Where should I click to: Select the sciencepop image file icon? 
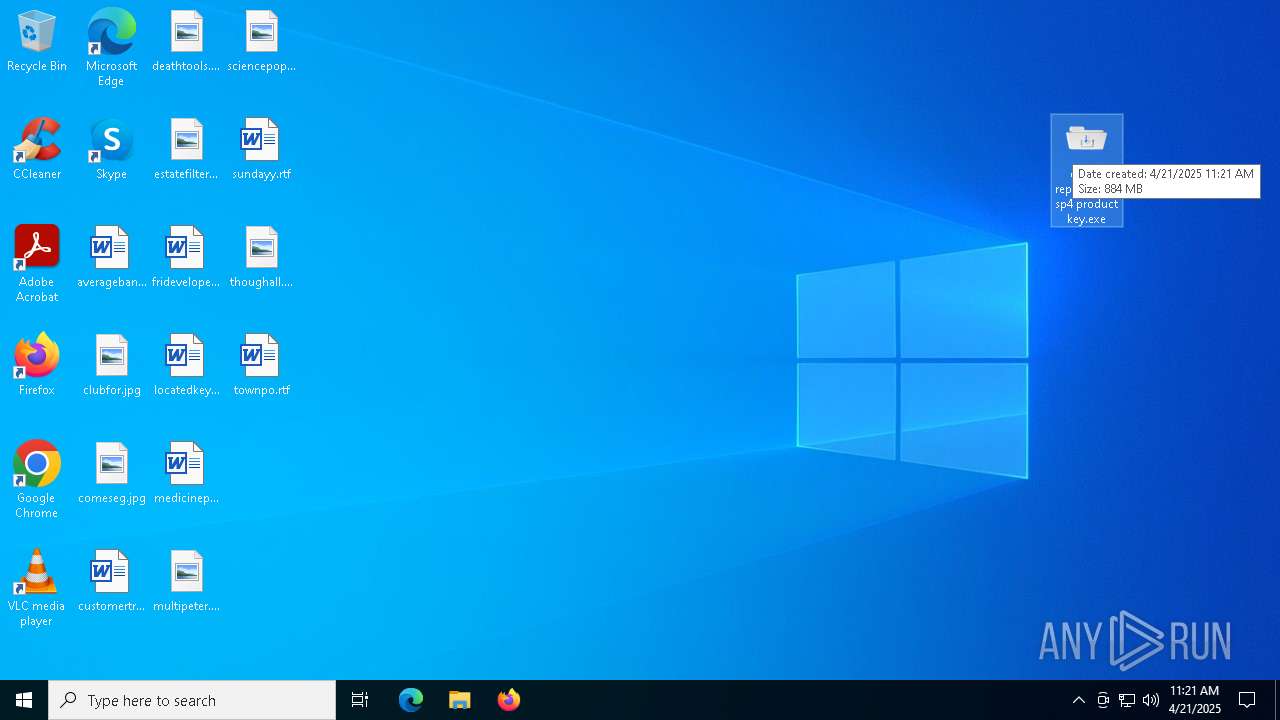(x=261, y=42)
